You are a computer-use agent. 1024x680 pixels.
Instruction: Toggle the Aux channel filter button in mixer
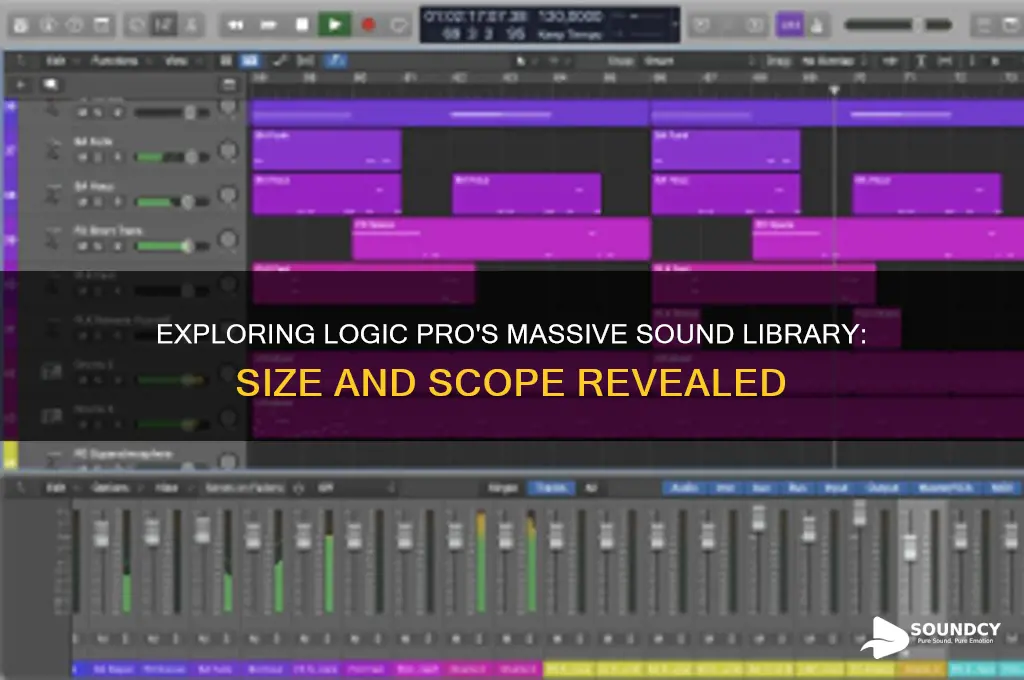(x=762, y=488)
